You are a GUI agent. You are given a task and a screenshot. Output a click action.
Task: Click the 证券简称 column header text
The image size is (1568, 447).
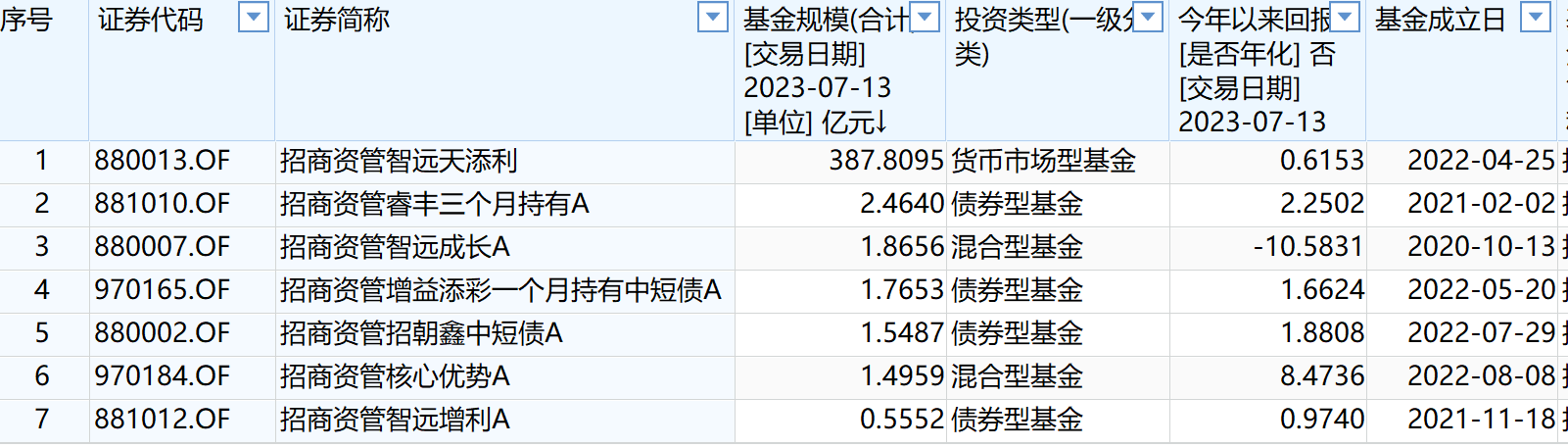[x=336, y=20]
